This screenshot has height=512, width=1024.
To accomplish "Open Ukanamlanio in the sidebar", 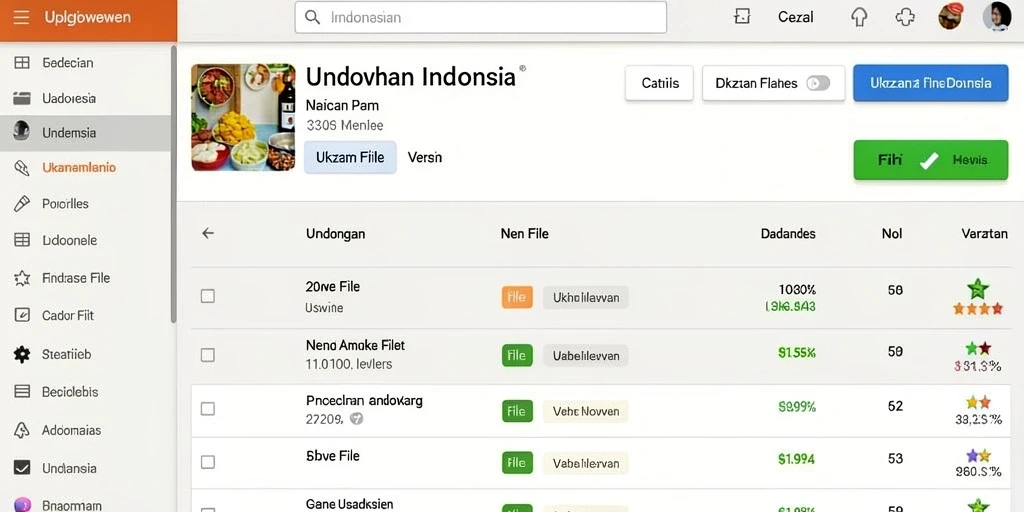I will point(79,168).
